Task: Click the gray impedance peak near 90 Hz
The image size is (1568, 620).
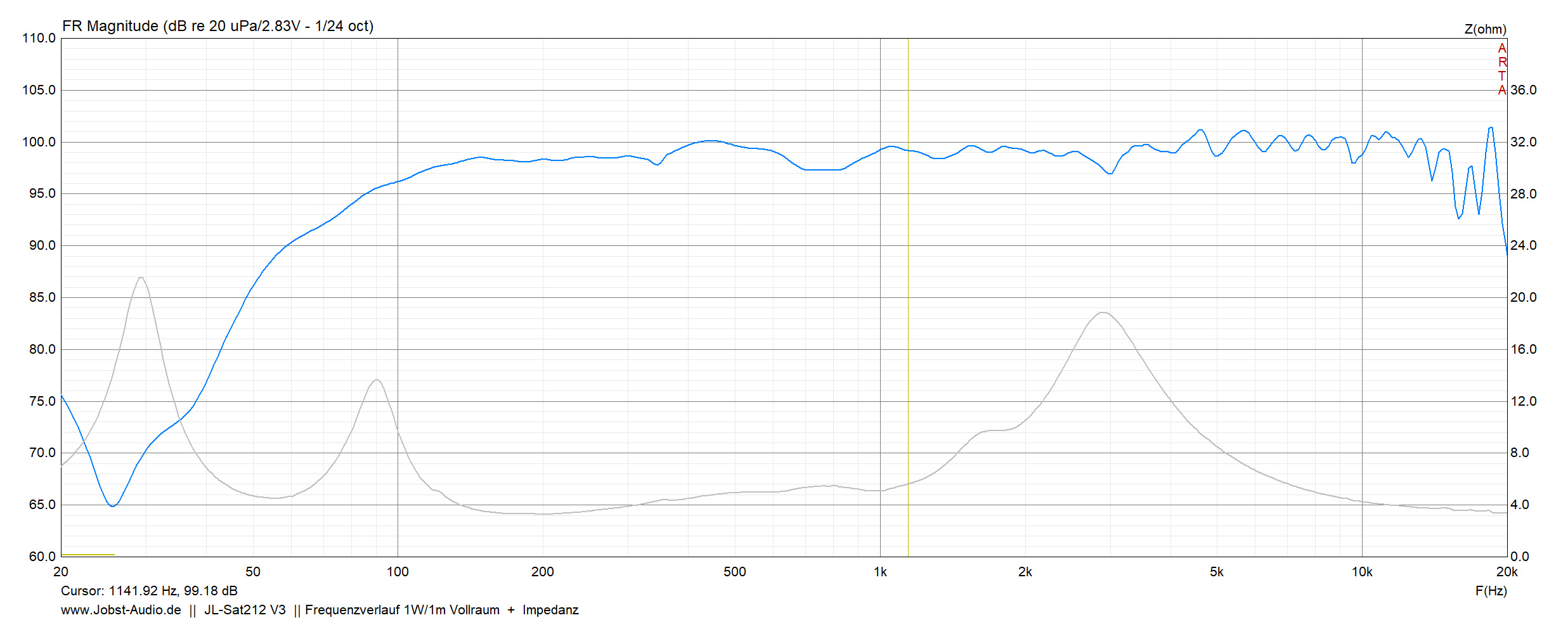Action: pyautogui.click(x=377, y=380)
